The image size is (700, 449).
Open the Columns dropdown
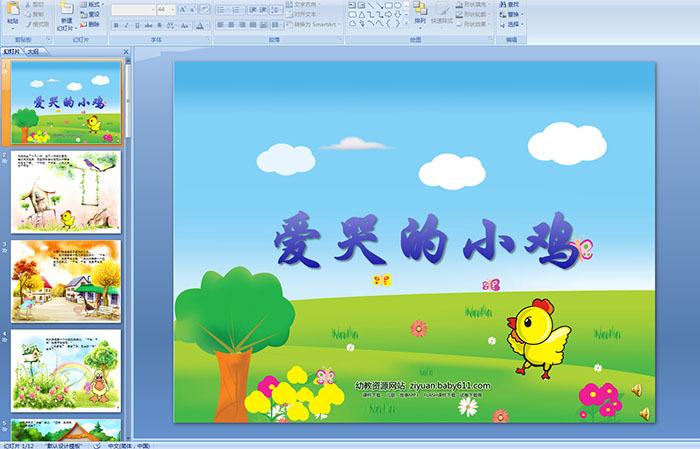277,25
